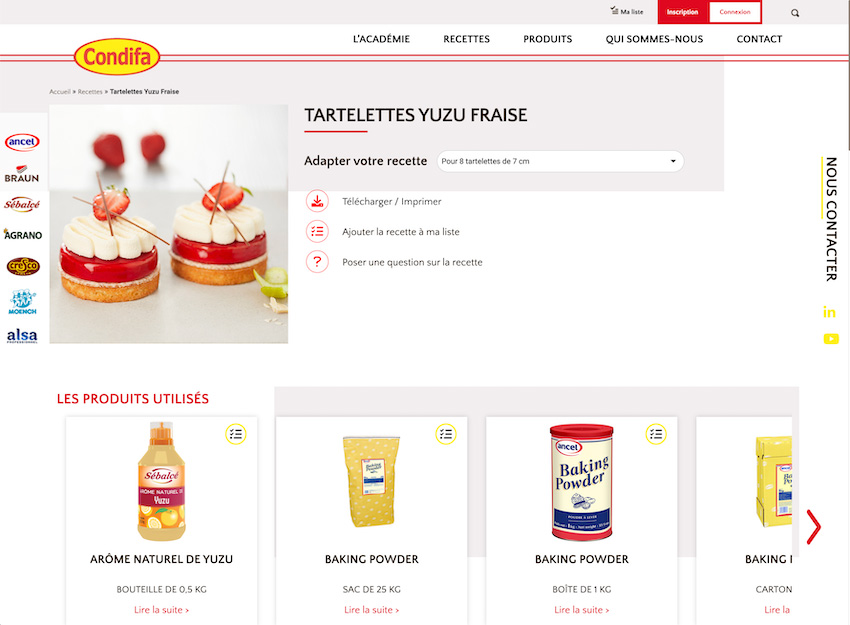Click the Connexion button
Image resolution: width=850 pixels, height=625 pixels.
click(x=735, y=12)
